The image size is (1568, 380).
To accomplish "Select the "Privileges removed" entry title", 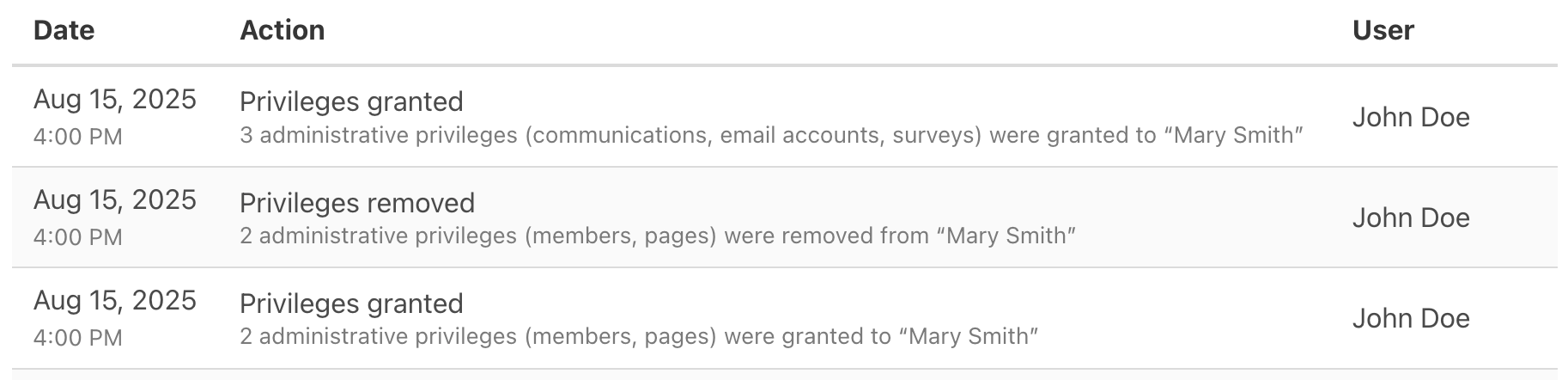I will [357, 203].
